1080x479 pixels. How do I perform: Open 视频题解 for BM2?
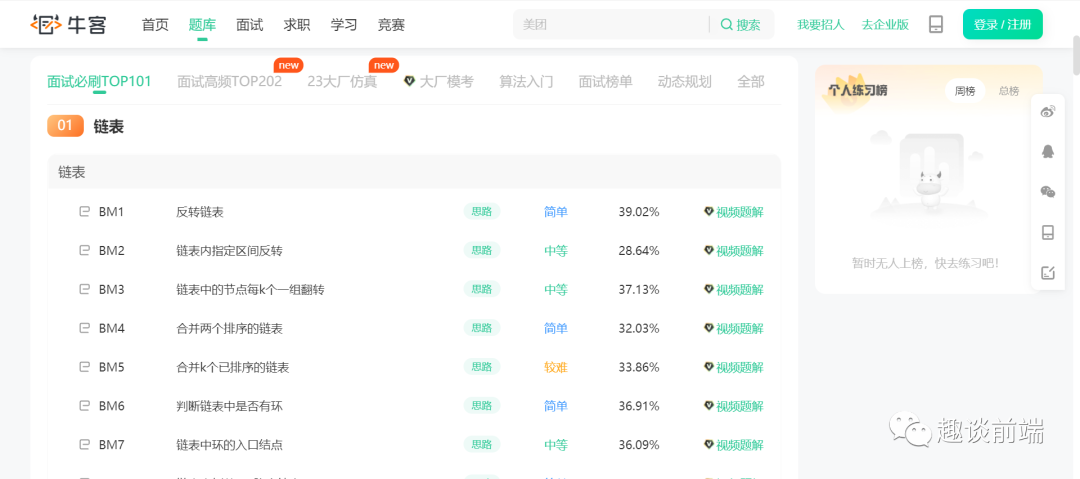[734, 251]
